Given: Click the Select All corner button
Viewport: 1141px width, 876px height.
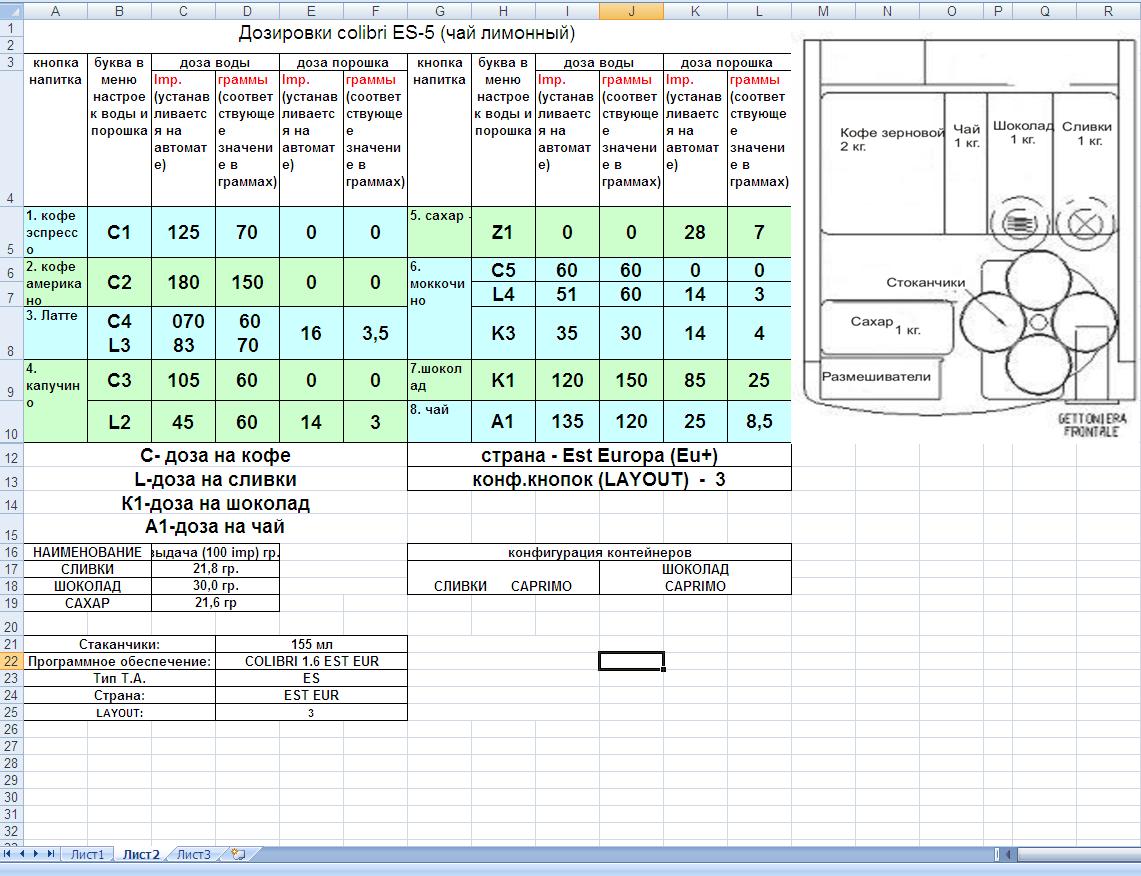Looking at the screenshot, I should click(x=11, y=11).
